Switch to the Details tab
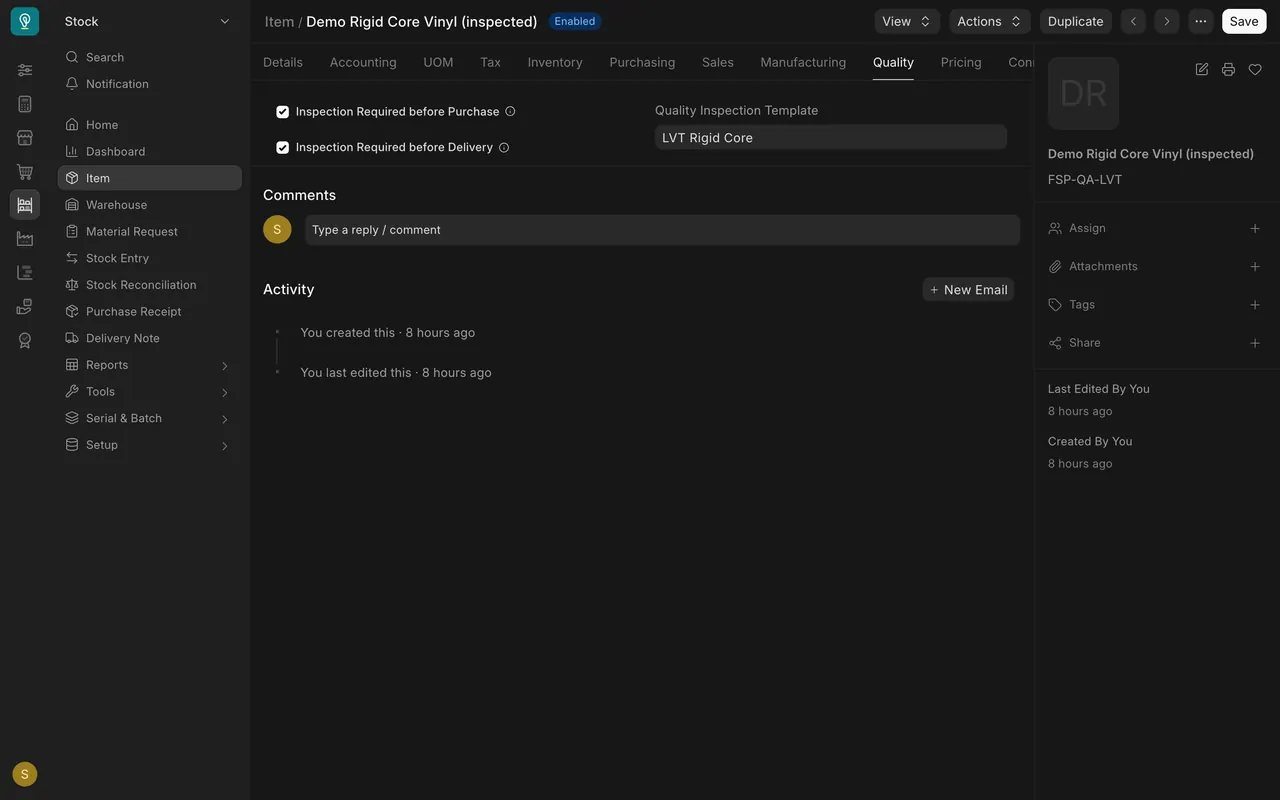This screenshot has height=800, width=1280. click(x=283, y=62)
